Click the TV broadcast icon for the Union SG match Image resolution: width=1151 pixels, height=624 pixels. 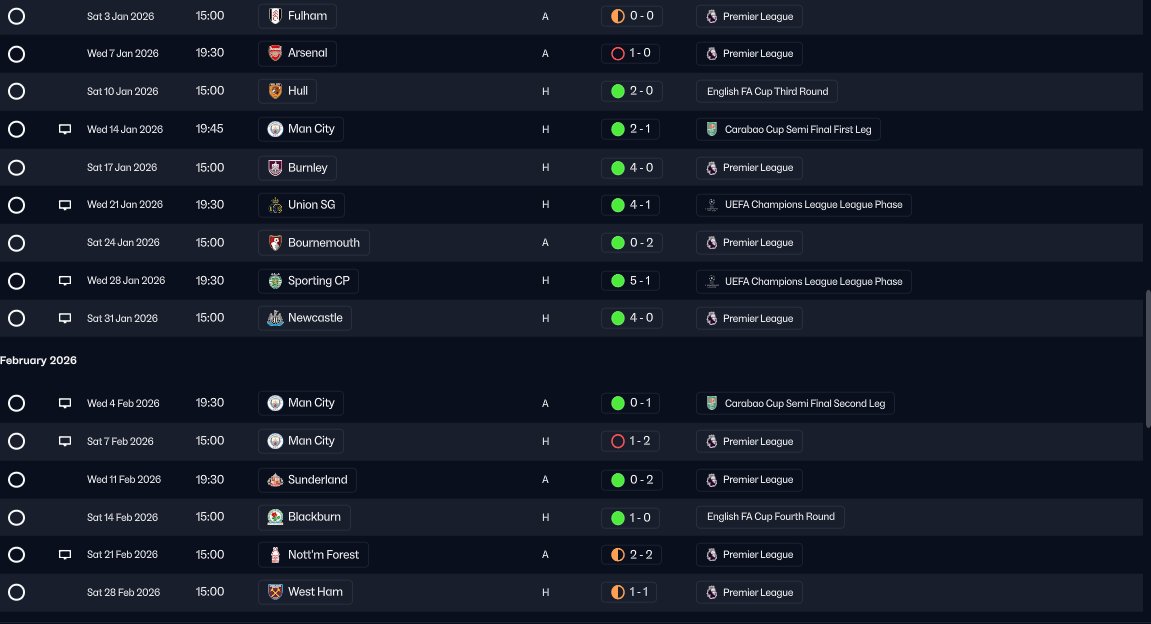pos(65,205)
